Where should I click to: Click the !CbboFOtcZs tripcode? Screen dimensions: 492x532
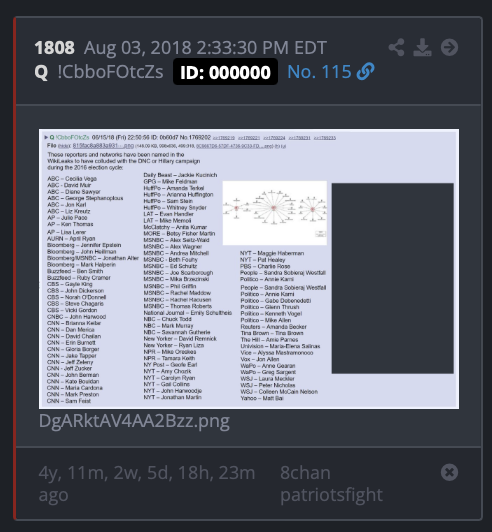(x=110, y=72)
